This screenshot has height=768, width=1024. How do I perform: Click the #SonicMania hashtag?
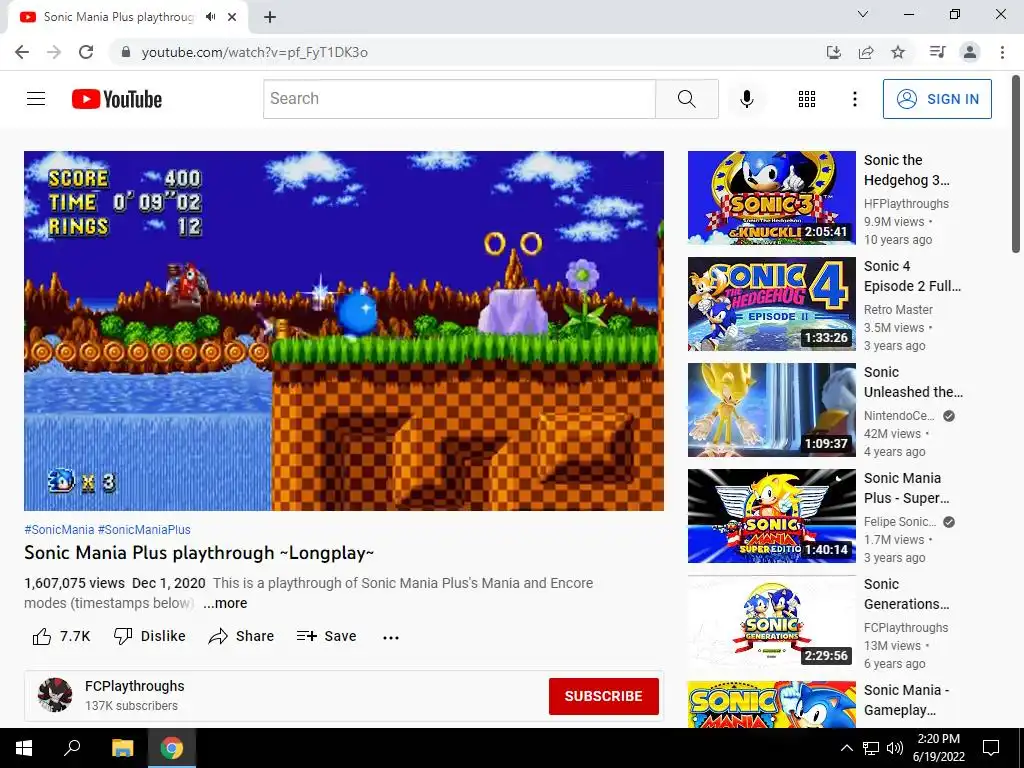coord(59,530)
